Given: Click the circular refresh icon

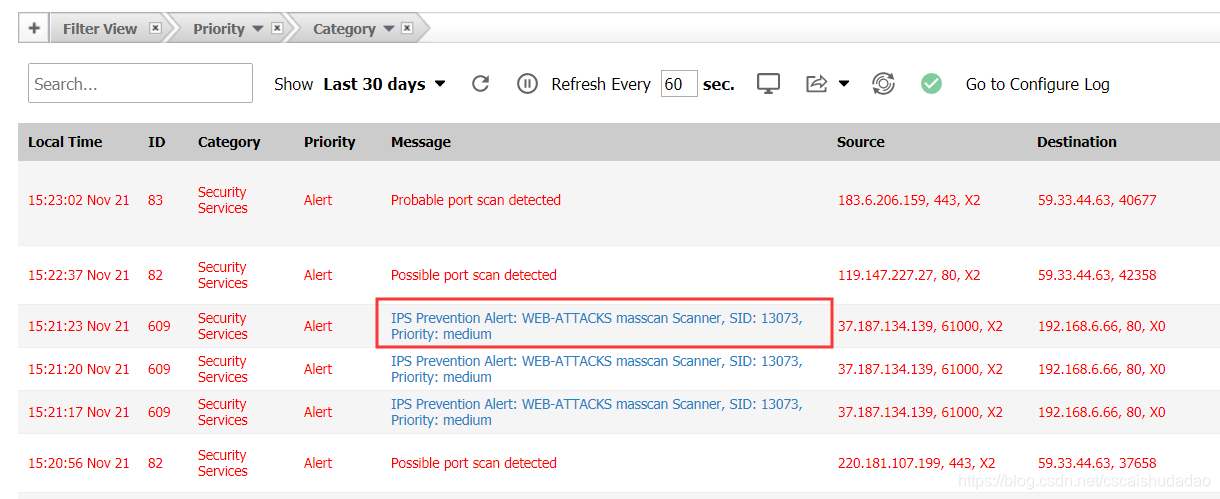Looking at the screenshot, I should tap(480, 83).
